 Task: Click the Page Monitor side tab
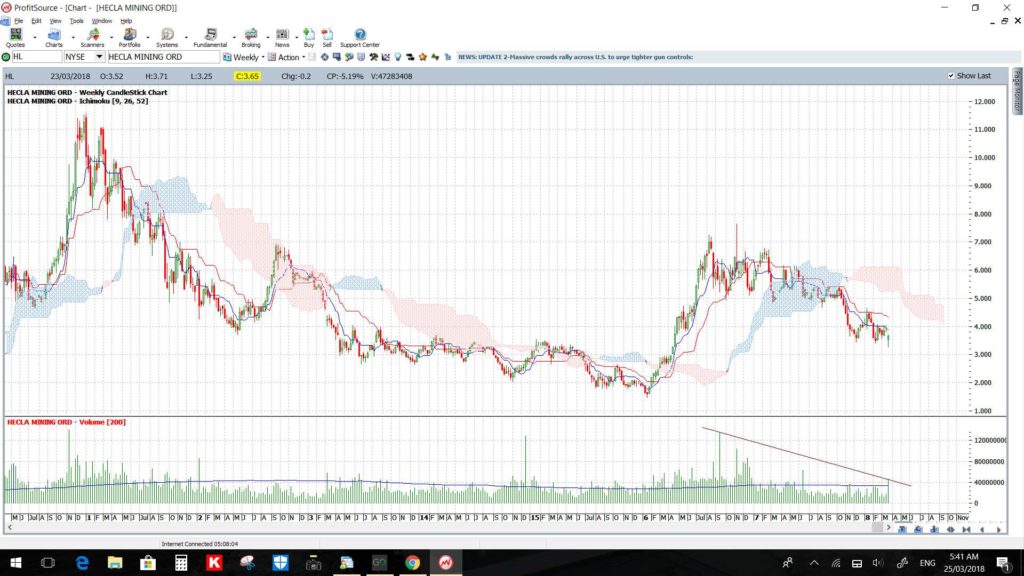tap(1017, 91)
